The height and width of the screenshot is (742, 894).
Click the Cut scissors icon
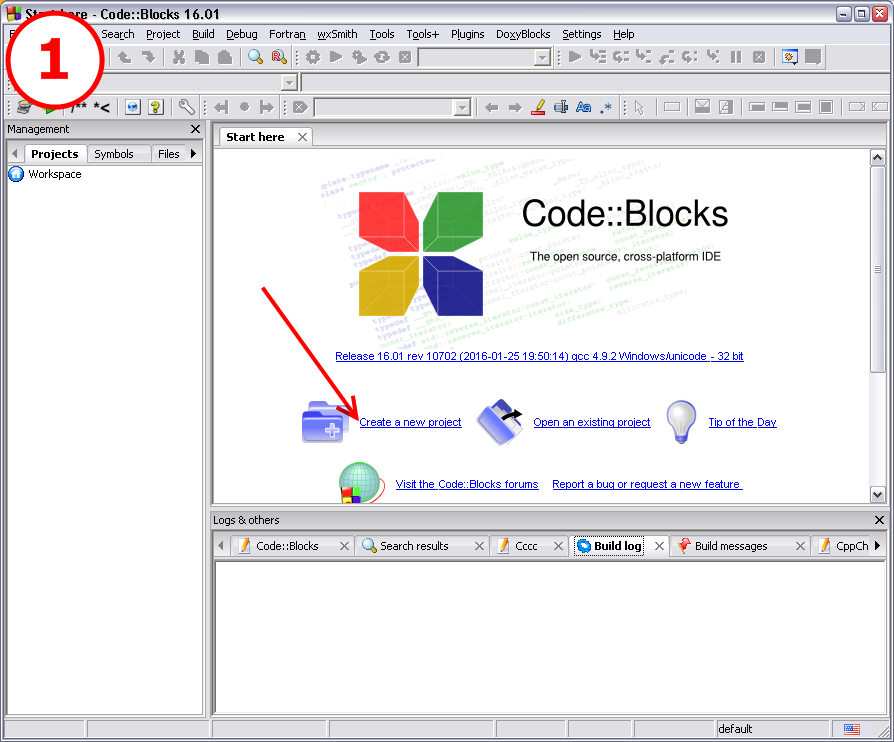pyautogui.click(x=179, y=57)
